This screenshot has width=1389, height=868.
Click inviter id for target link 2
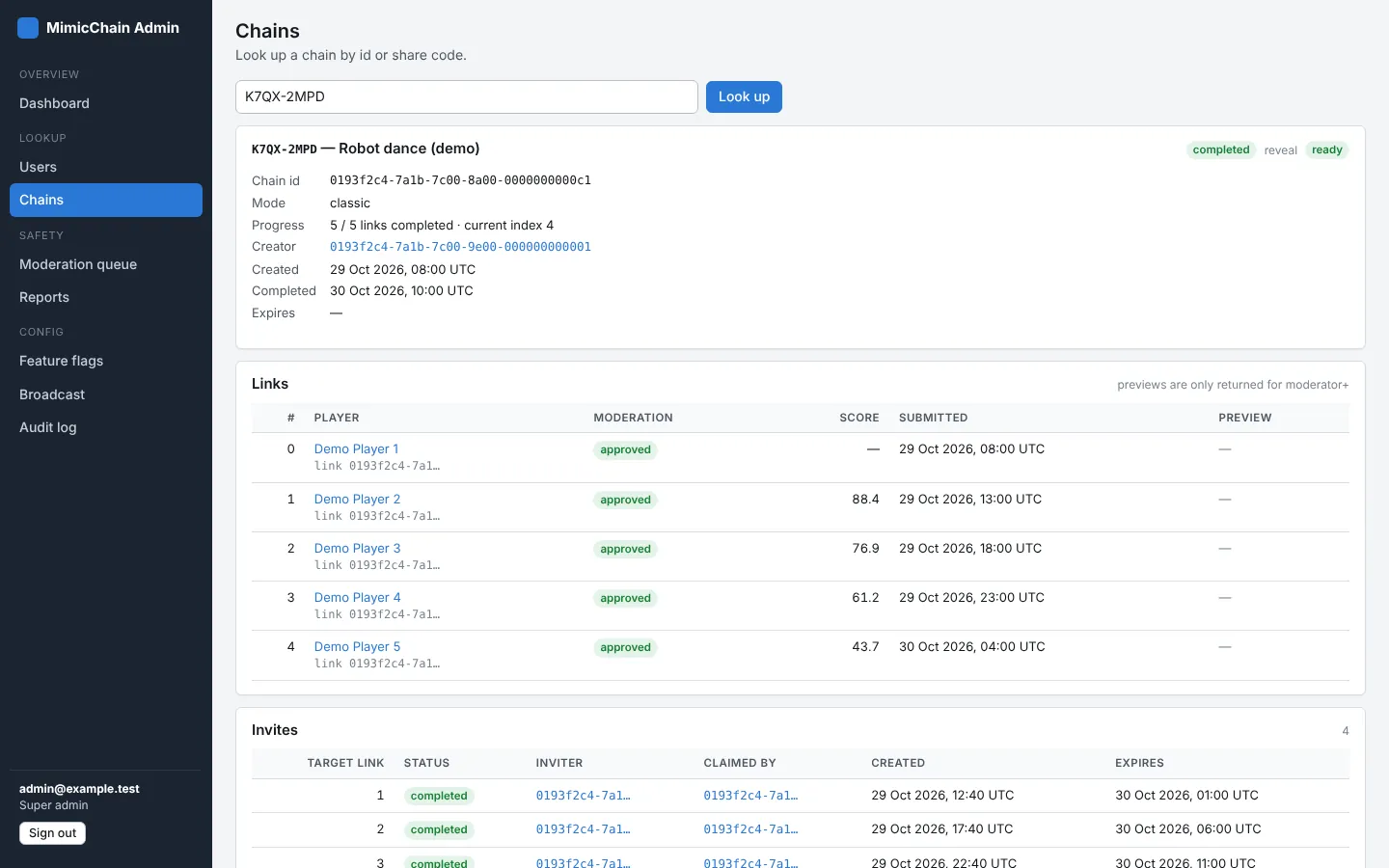point(583,829)
